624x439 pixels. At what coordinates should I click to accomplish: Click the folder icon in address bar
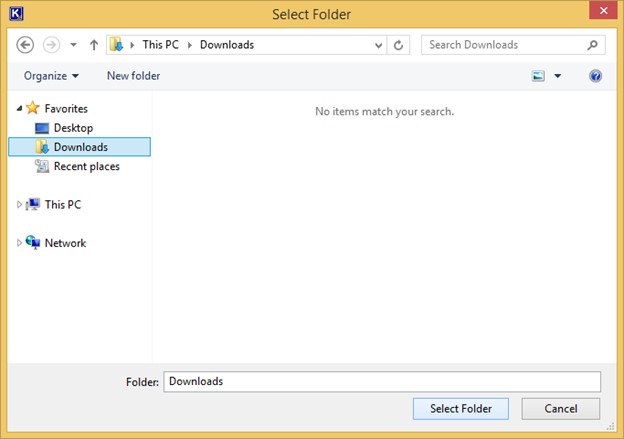pyautogui.click(x=117, y=45)
